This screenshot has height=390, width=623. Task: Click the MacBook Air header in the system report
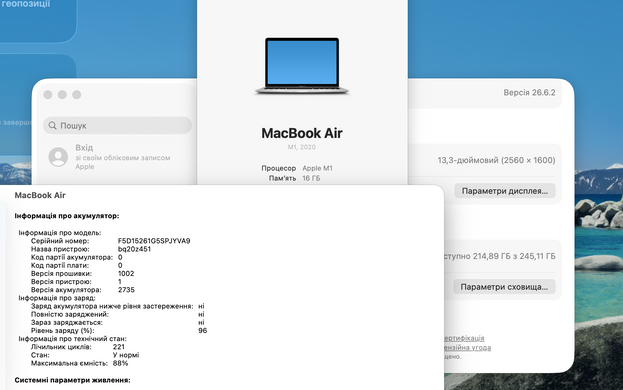(x=40, y=195)
